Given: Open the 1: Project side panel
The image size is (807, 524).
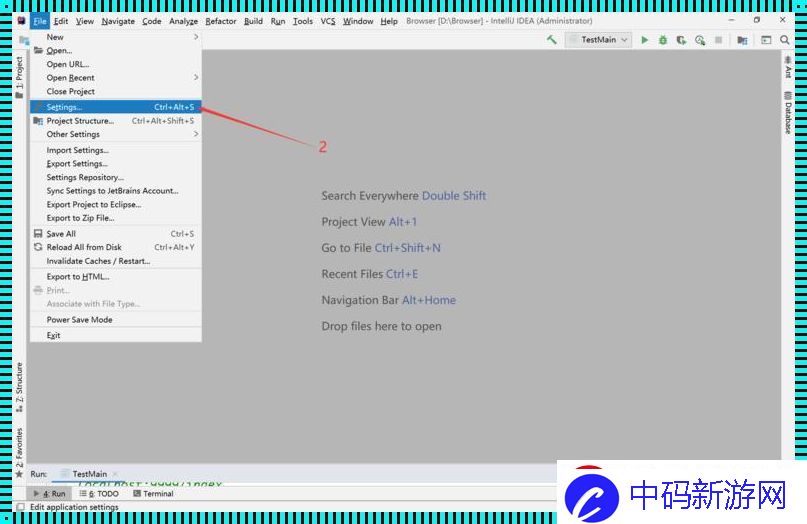Looking at the screenshot, I should click(x=19, y=77).
